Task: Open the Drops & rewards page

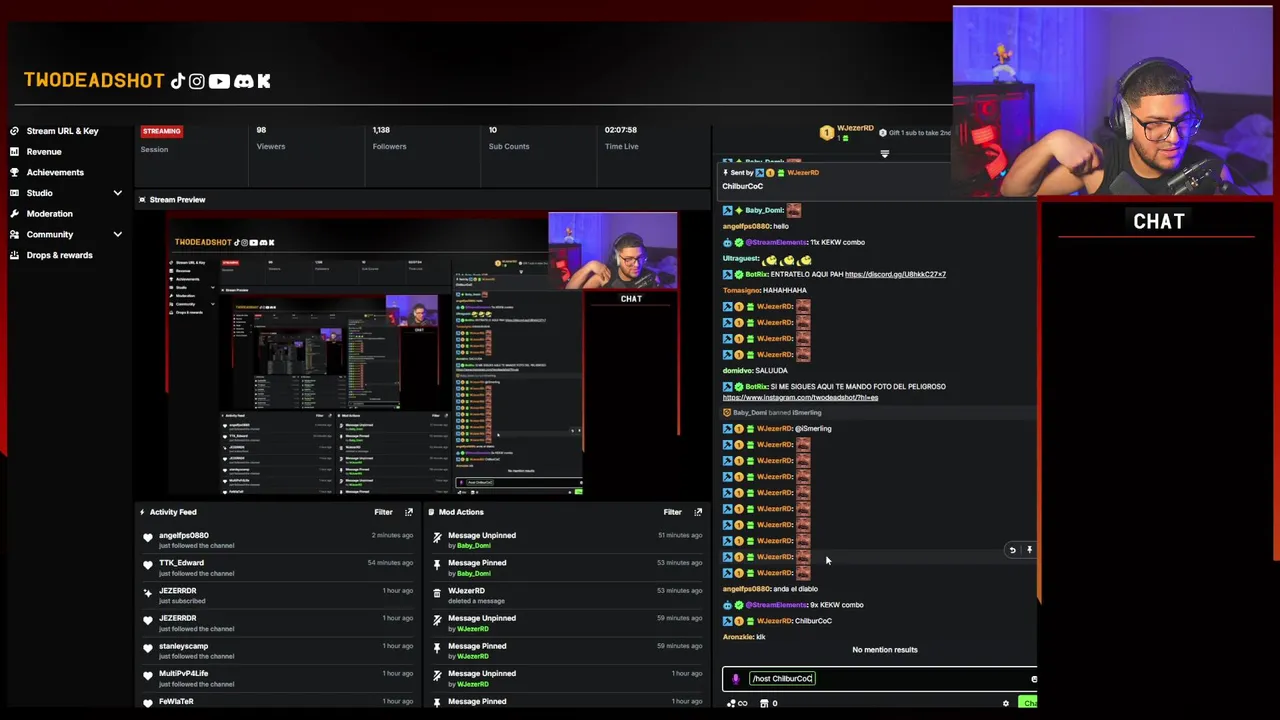Action: click(59, 255)
